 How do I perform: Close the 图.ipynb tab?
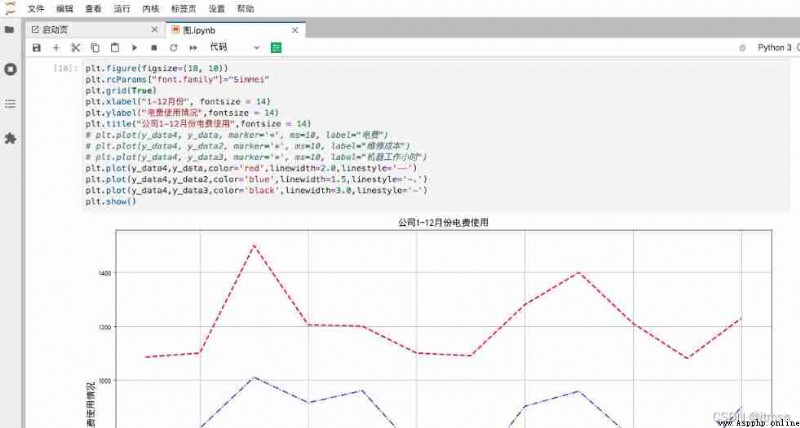click(x=295, y=30)
